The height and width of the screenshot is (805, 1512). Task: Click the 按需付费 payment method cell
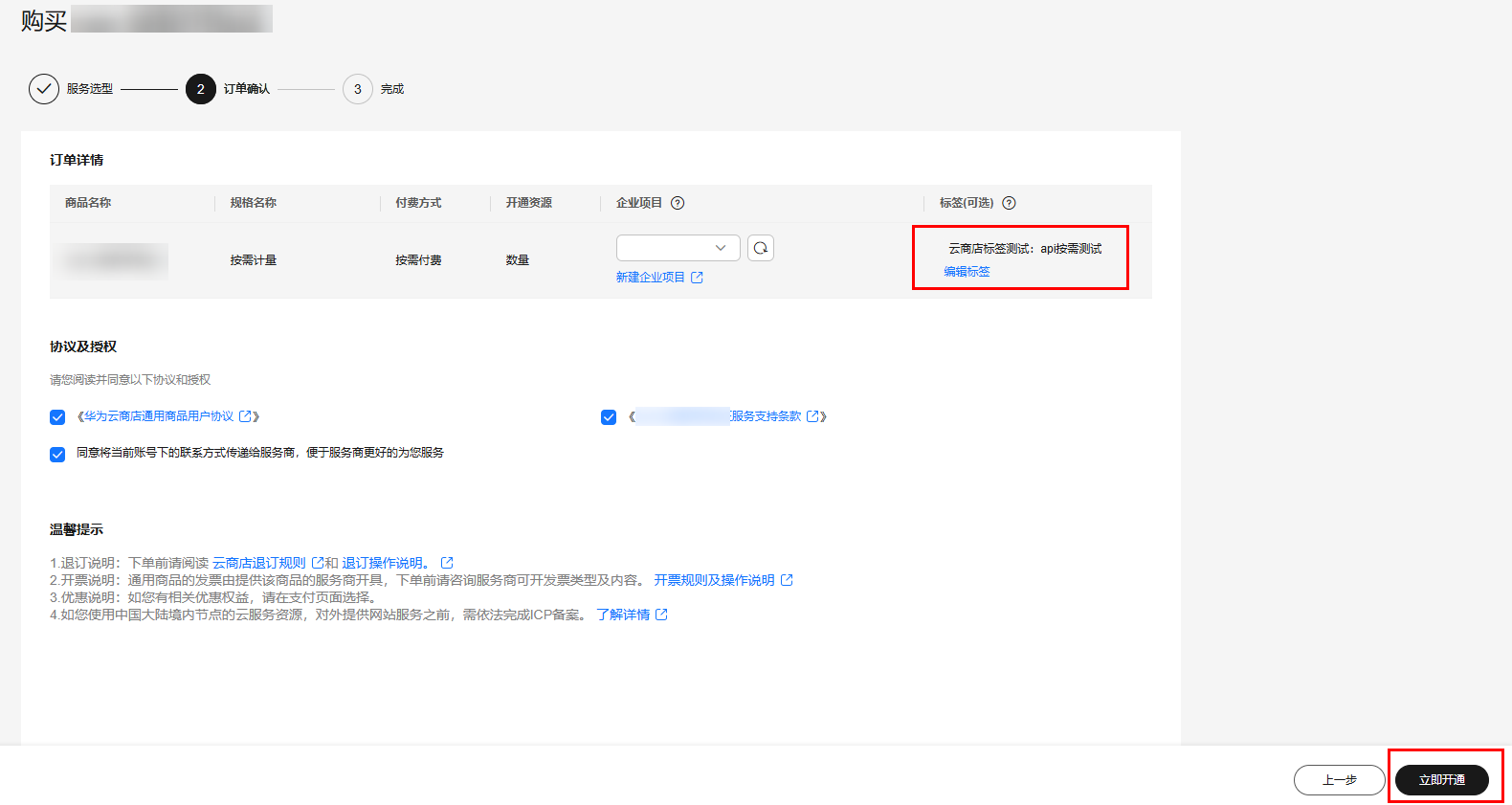tap(419, 260)
